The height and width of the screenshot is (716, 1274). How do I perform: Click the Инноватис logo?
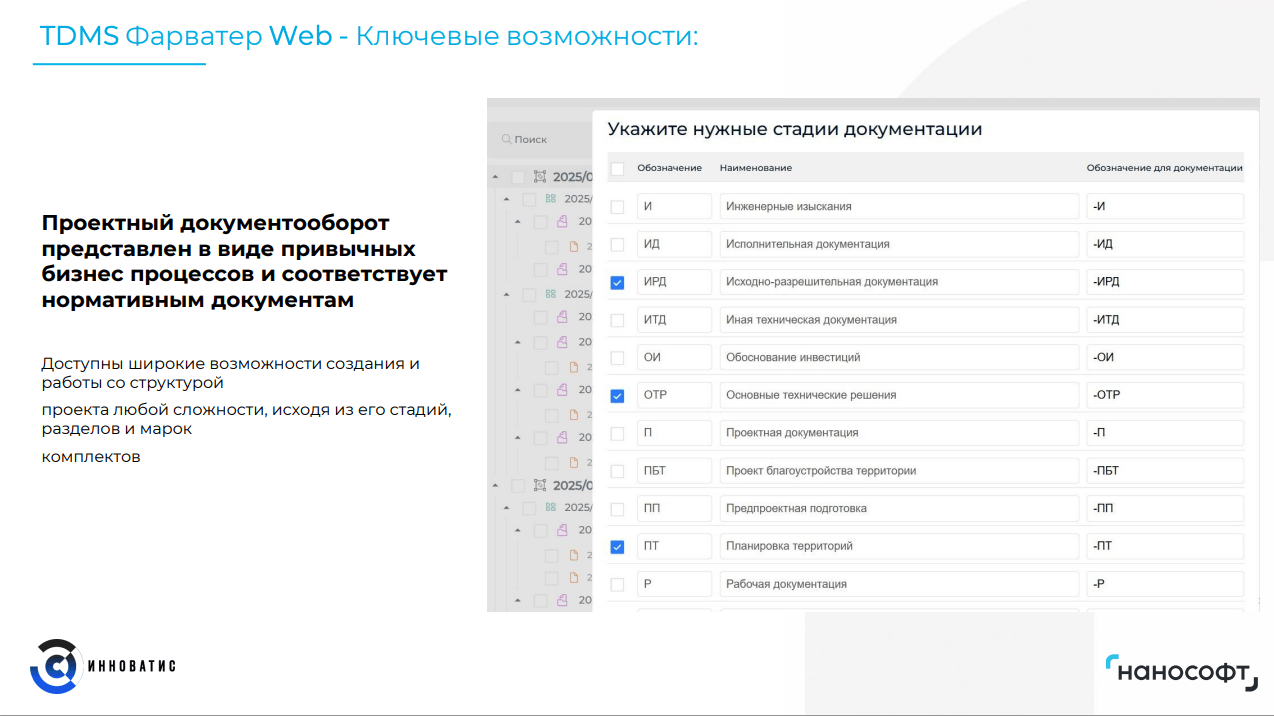coord(103,666)
